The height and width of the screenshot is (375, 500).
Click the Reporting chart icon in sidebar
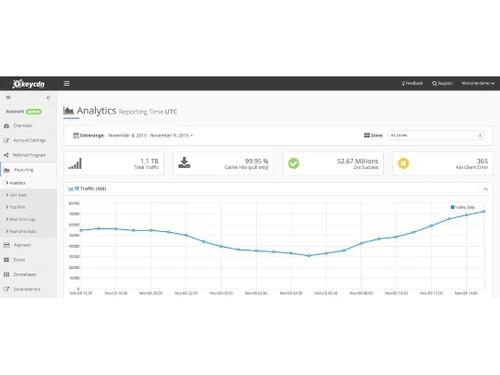(x=7, y=170)
